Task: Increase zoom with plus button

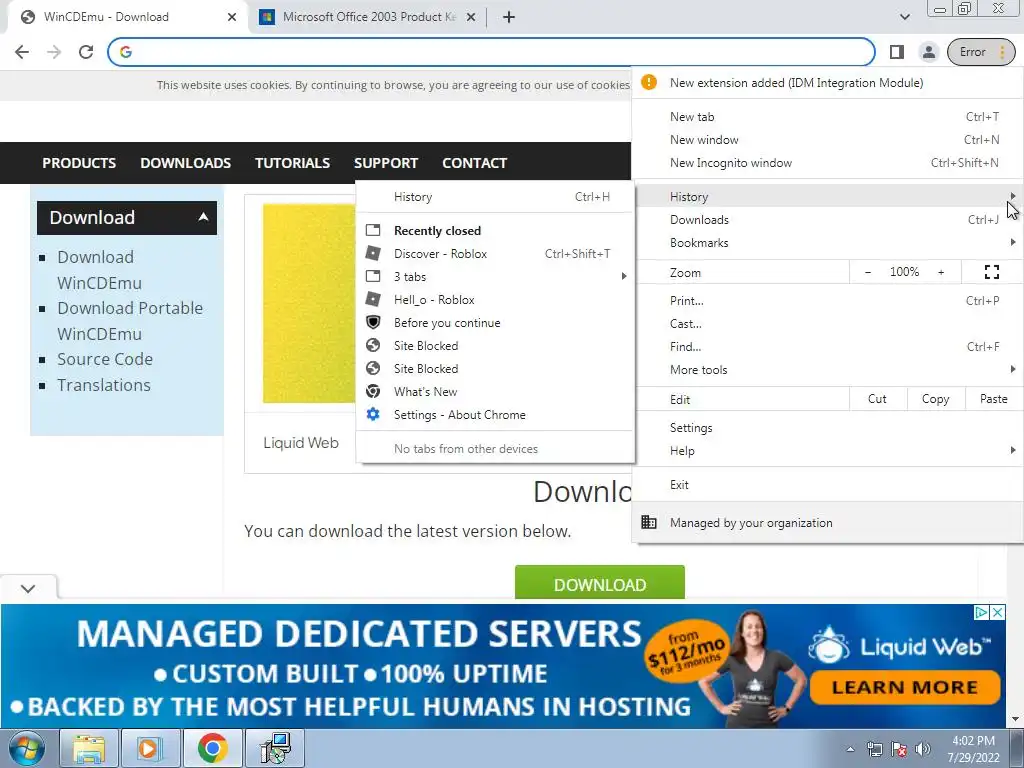Action: pos(941,272)
